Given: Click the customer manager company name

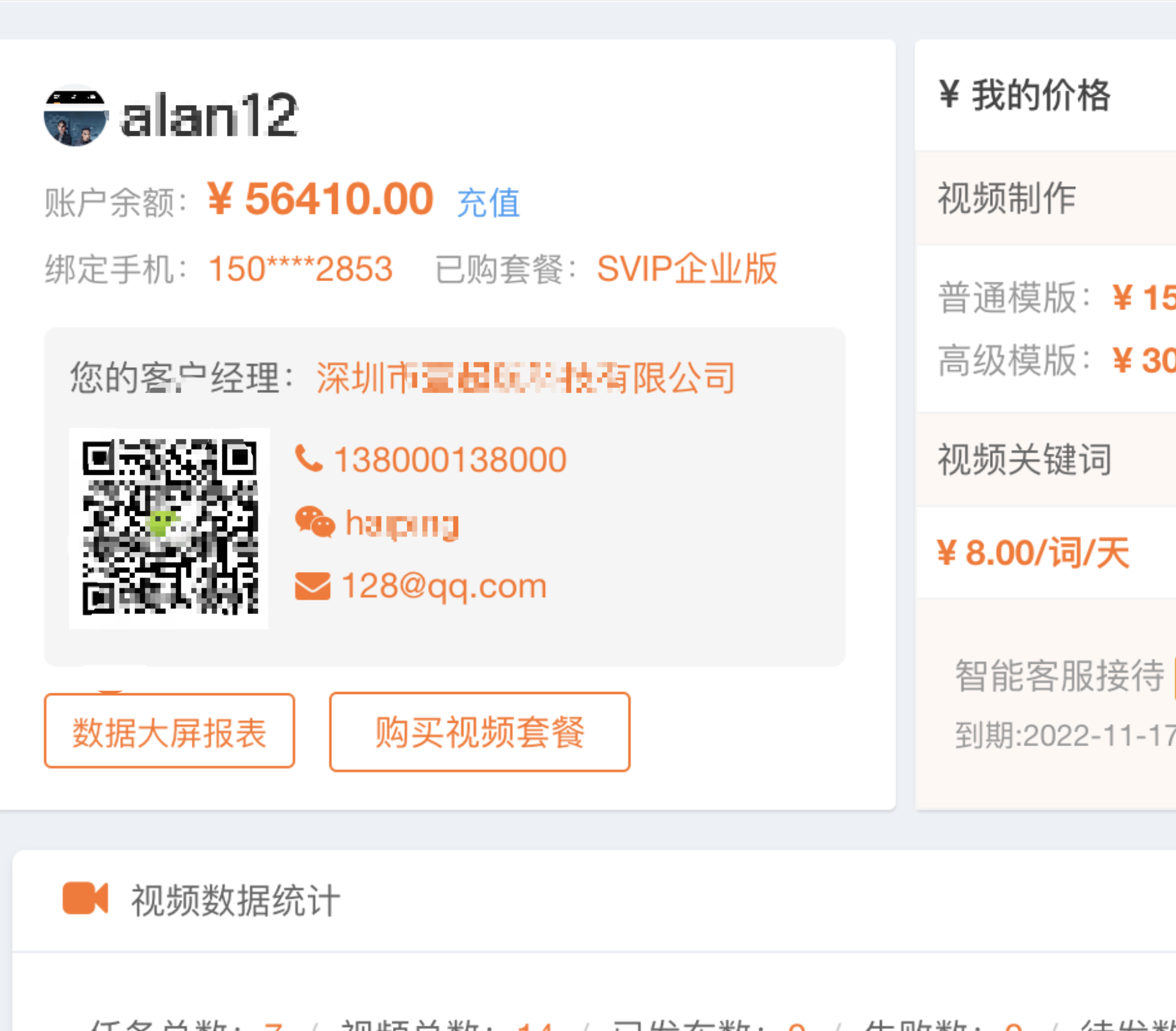Looking at the screenshot, I should tap(525, 377).
